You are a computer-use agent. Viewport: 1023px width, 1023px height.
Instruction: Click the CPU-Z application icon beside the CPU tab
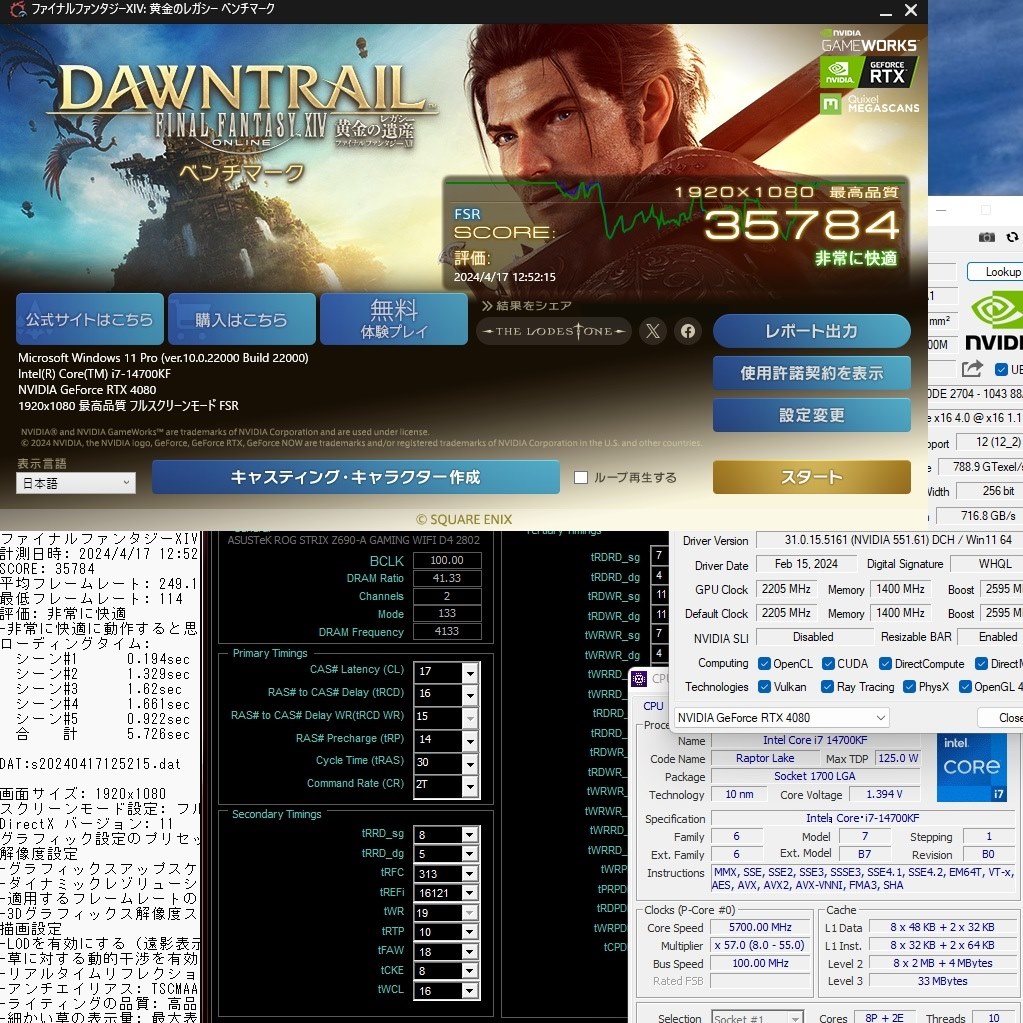(639, 678)
